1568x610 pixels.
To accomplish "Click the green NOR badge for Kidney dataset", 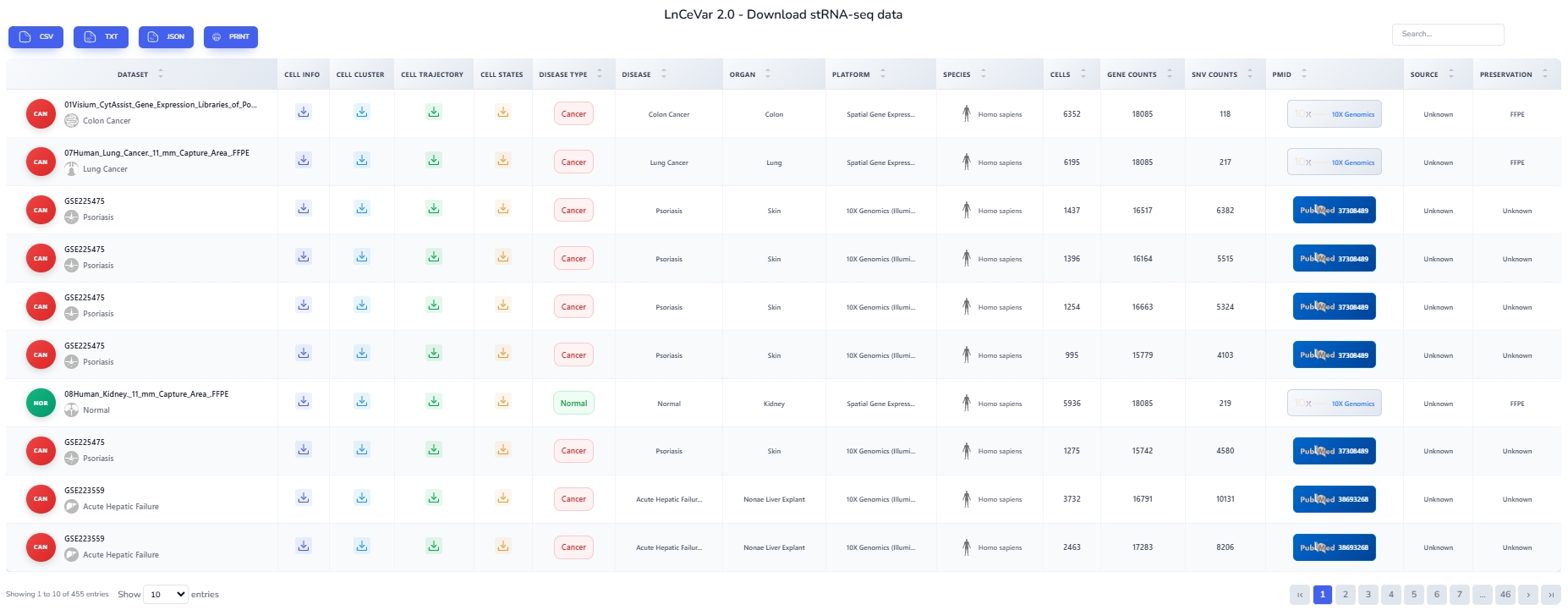I will coord(41,404).
